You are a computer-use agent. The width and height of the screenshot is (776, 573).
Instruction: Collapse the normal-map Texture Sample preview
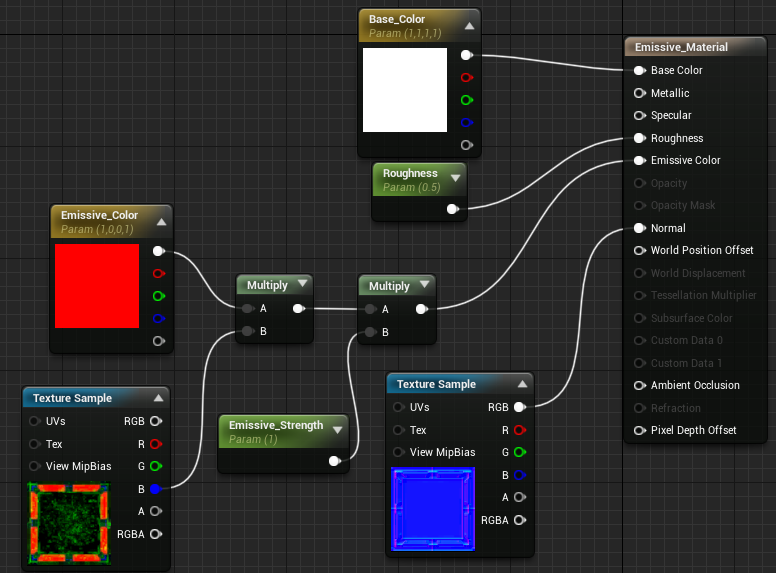pos(523,384)
